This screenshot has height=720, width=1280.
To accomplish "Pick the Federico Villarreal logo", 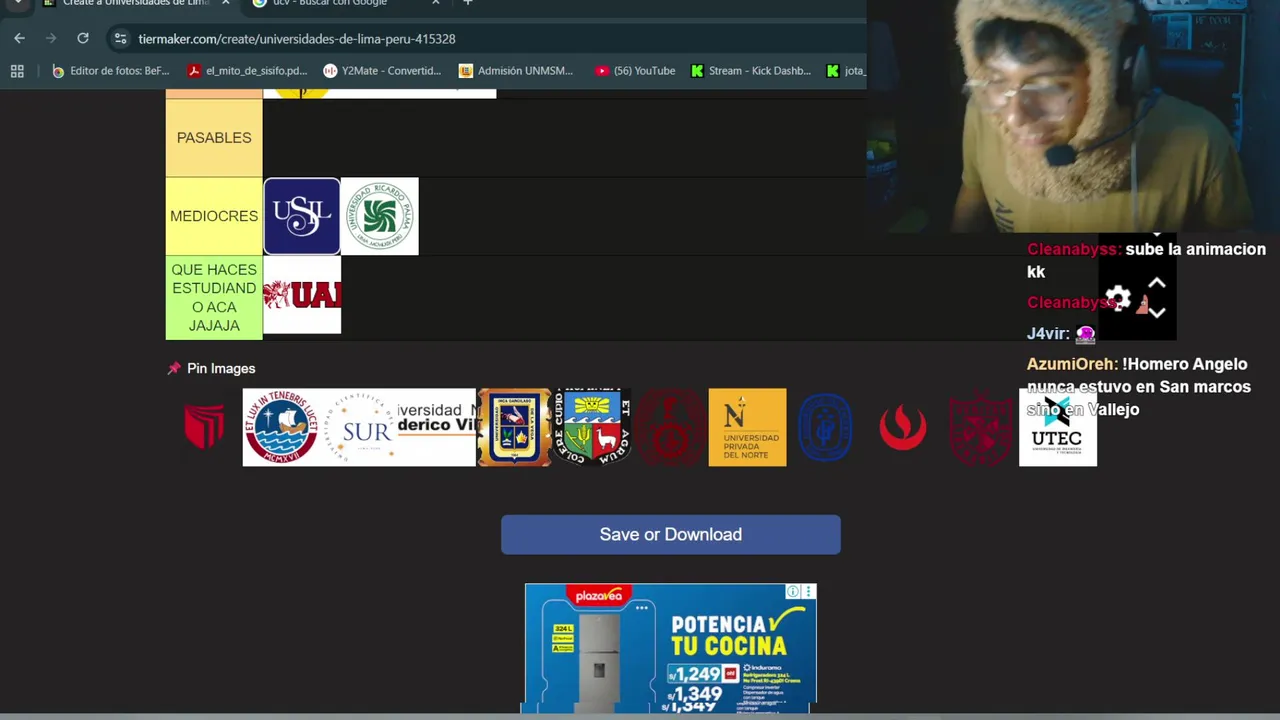I will pos(437,427).
